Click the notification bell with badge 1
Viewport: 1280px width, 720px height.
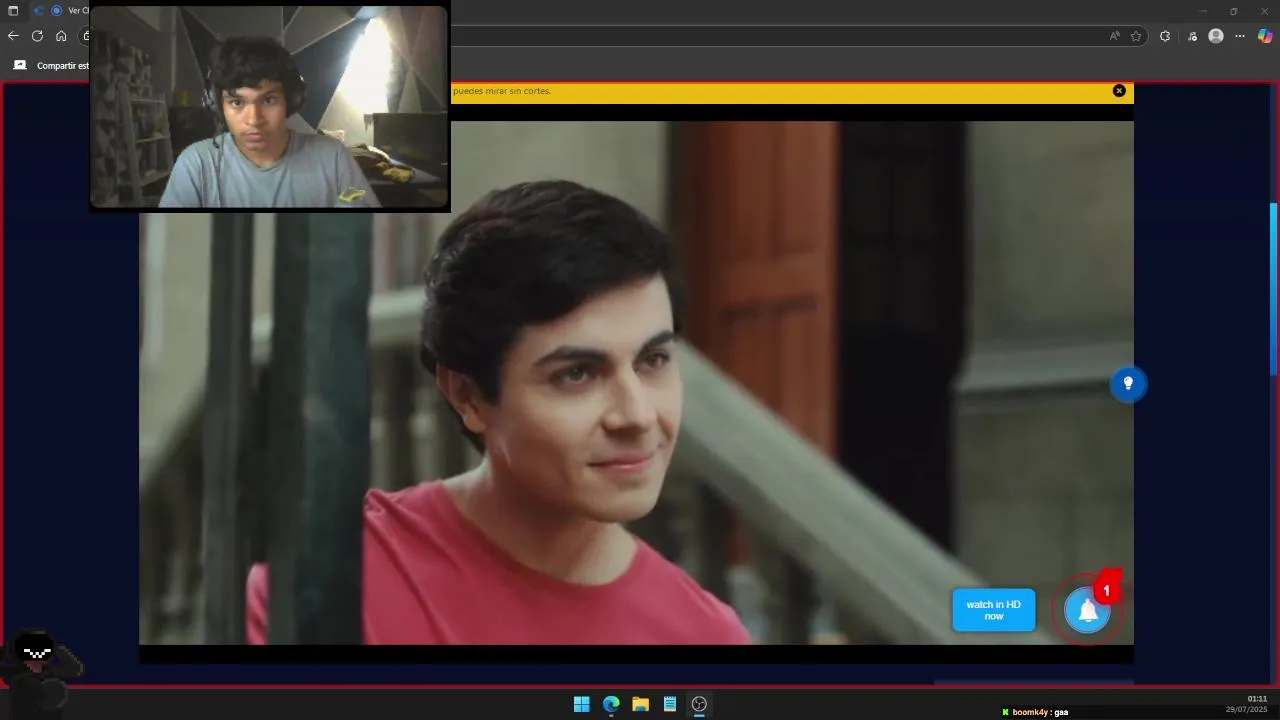coord(1088,610)
